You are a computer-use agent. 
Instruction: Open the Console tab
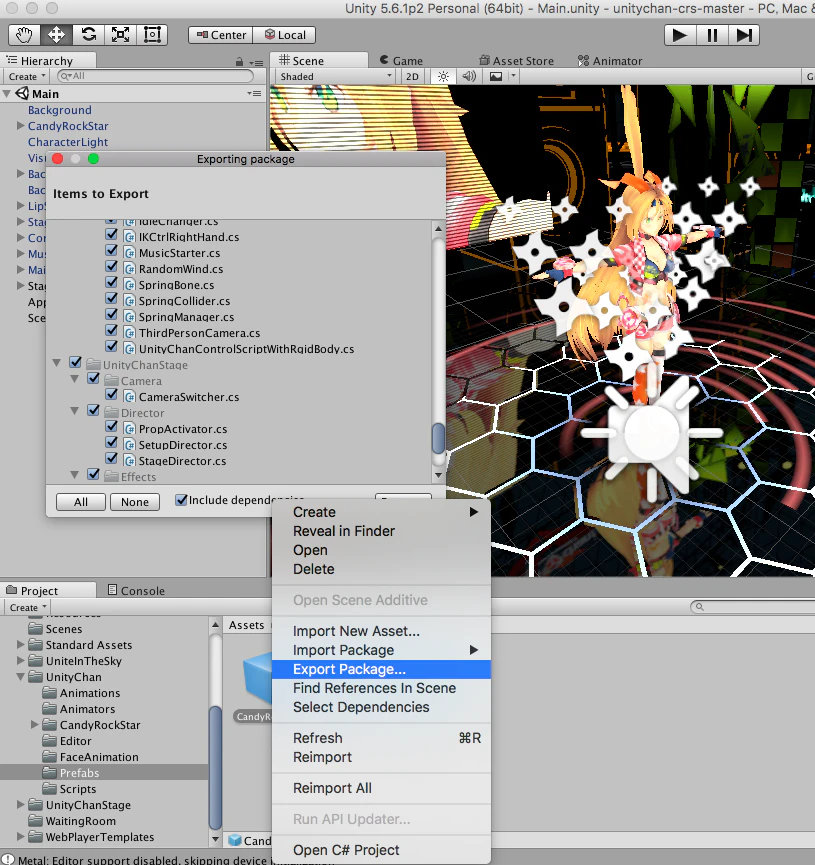[136, 591]
